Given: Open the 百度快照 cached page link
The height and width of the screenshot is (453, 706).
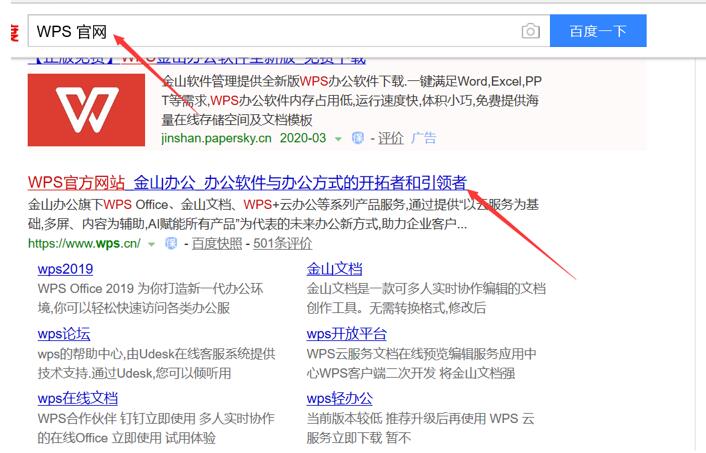Looking at the screenshot, I should pyautogui.click(x=217, y=244).
